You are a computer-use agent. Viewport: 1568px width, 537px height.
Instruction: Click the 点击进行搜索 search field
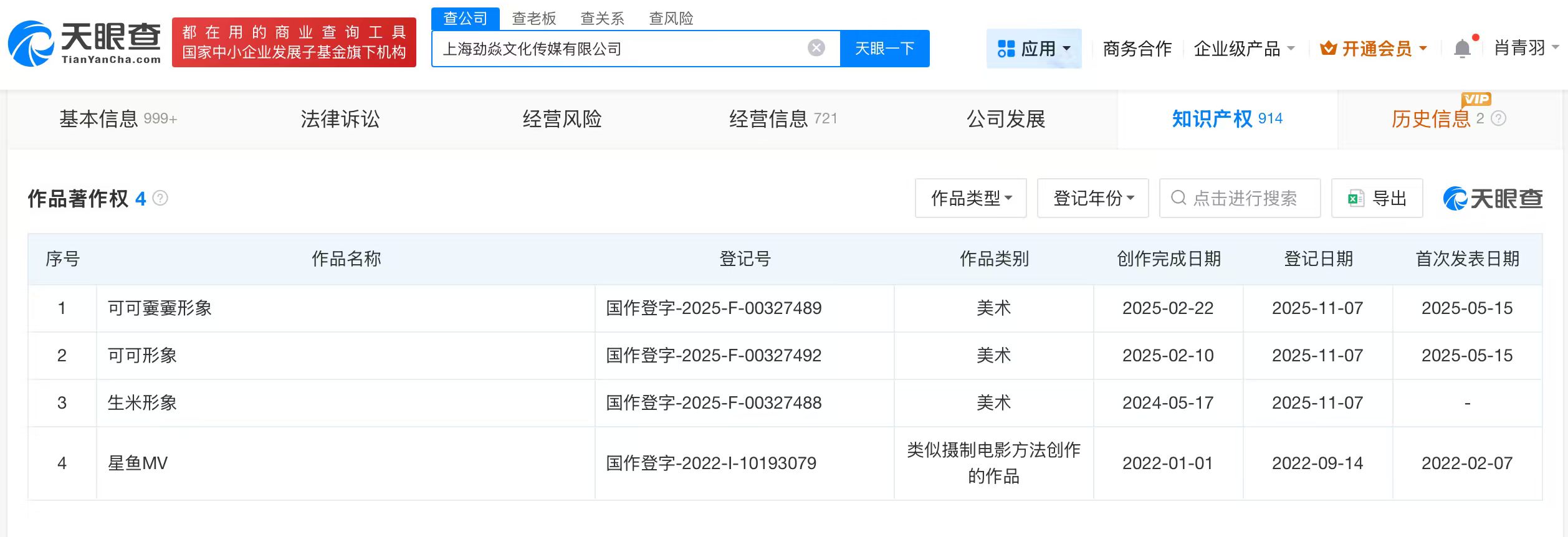(x=1245, y=199)
